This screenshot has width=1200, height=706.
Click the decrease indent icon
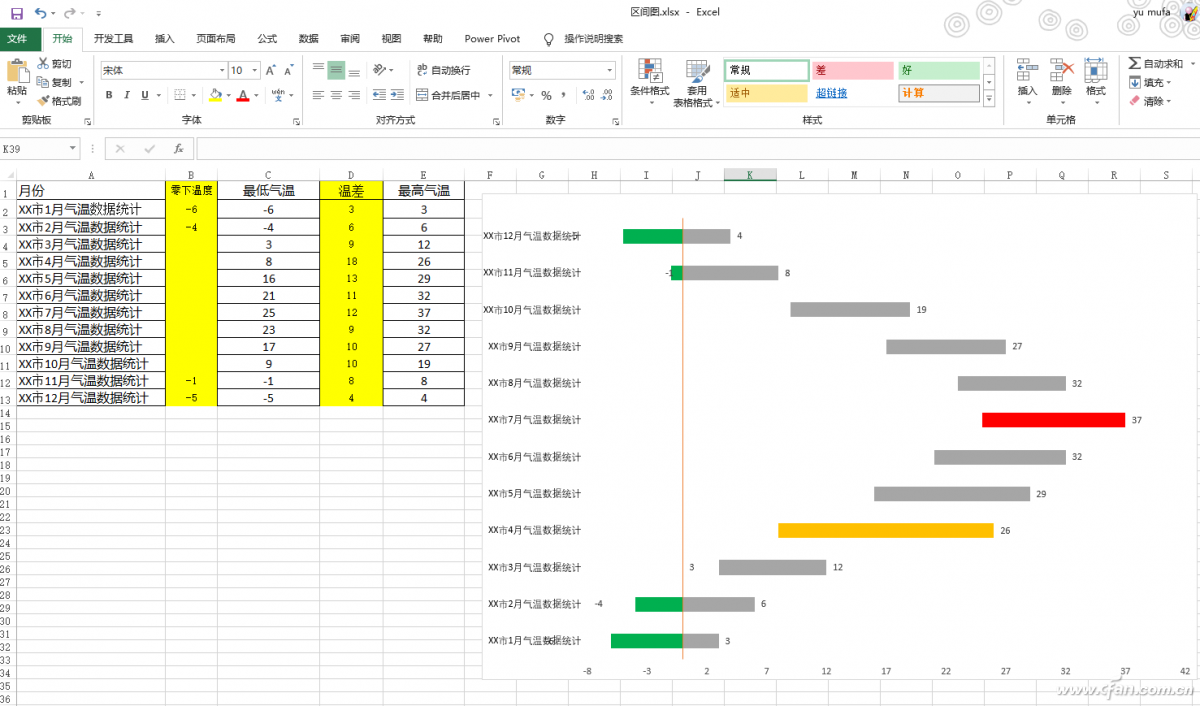click(379, 95)
